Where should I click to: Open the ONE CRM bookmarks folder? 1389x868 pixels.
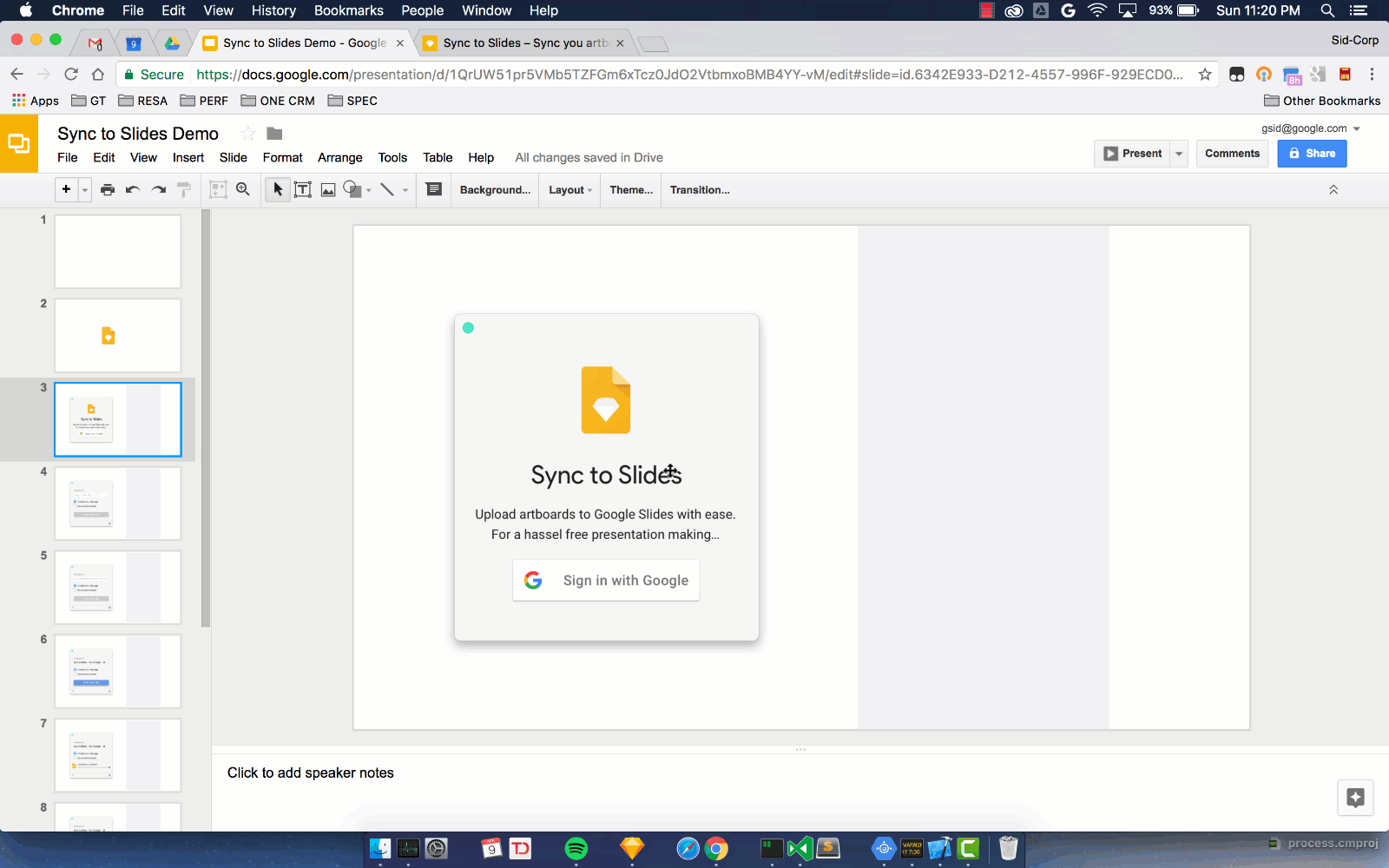click(x=278, y=101)
